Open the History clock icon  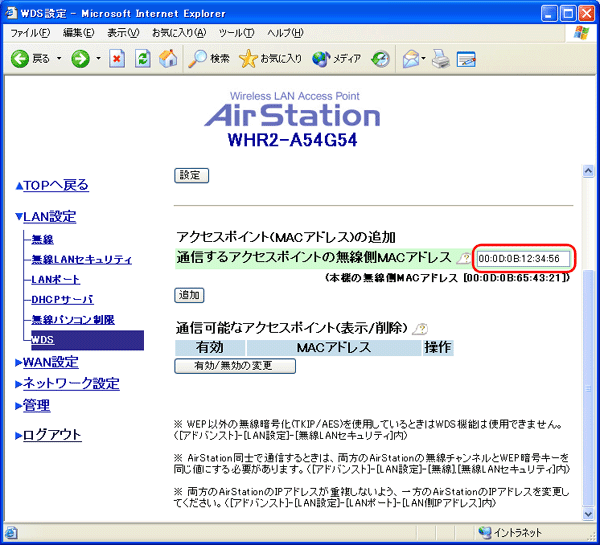tap(380, 59)
